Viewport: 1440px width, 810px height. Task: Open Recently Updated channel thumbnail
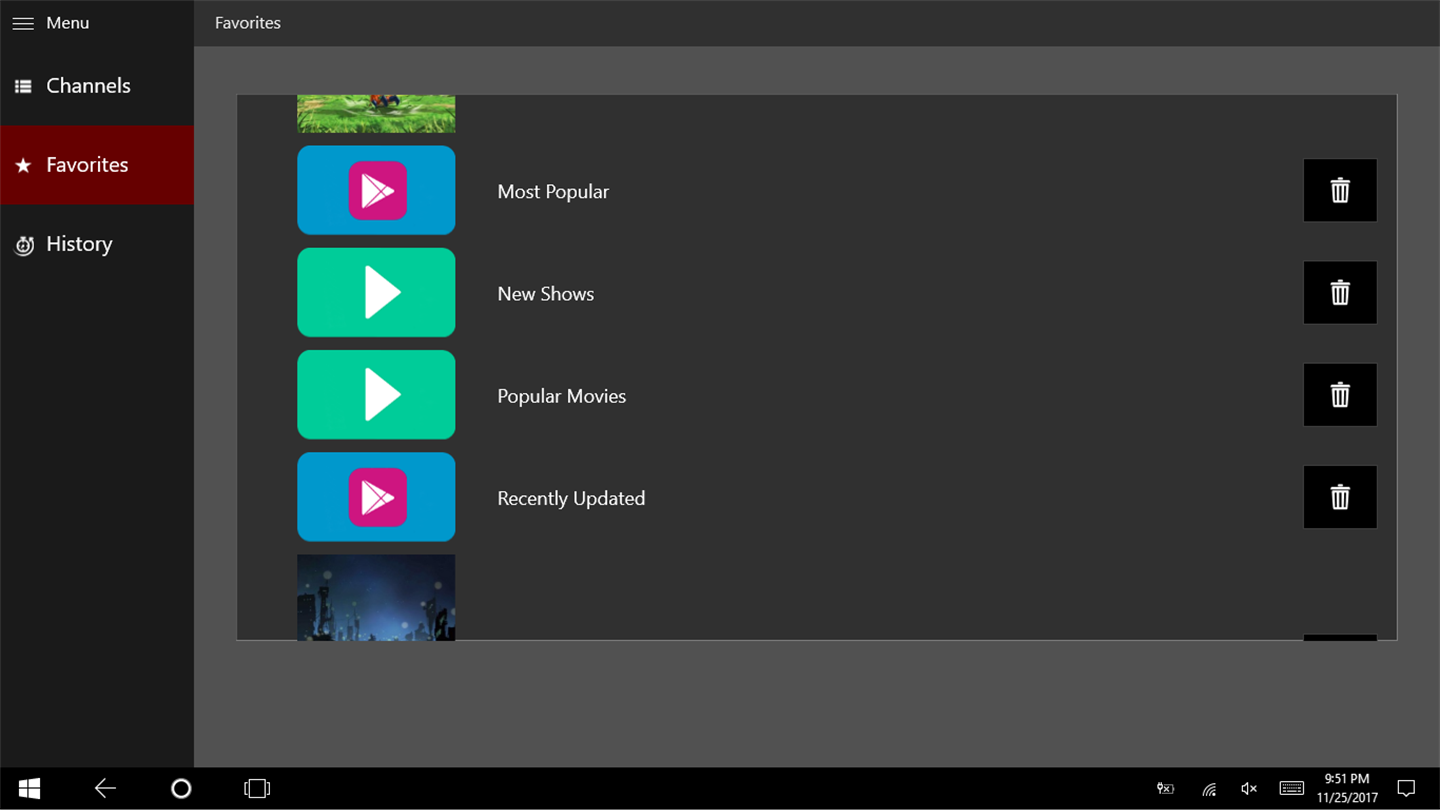click(376, 497)
